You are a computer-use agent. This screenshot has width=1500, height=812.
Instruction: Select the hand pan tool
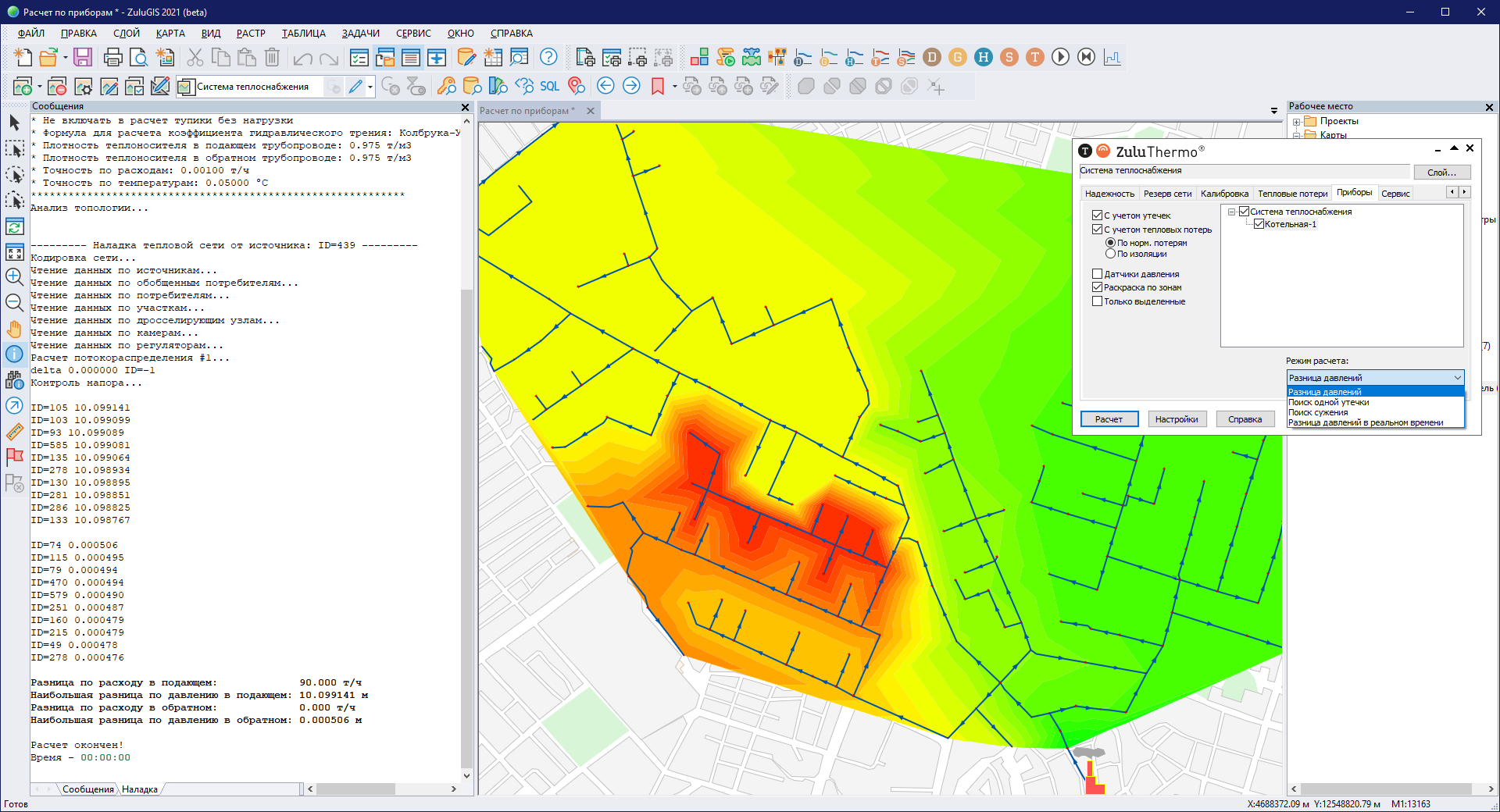tap(14, 329)
